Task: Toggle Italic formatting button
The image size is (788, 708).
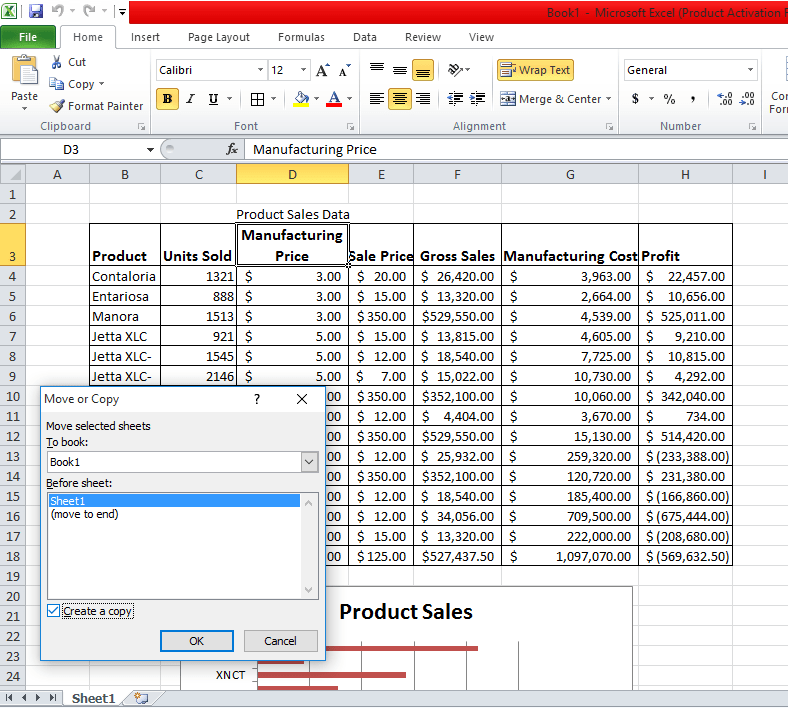Action: click(190, 99)
